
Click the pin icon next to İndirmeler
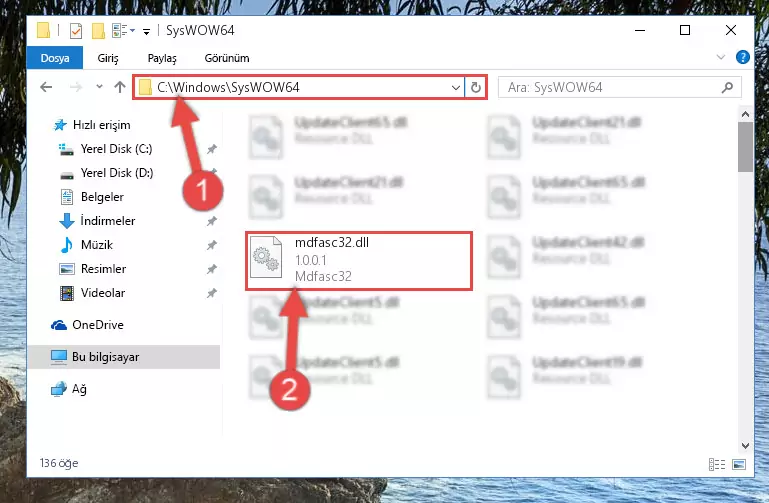(211, 221)
